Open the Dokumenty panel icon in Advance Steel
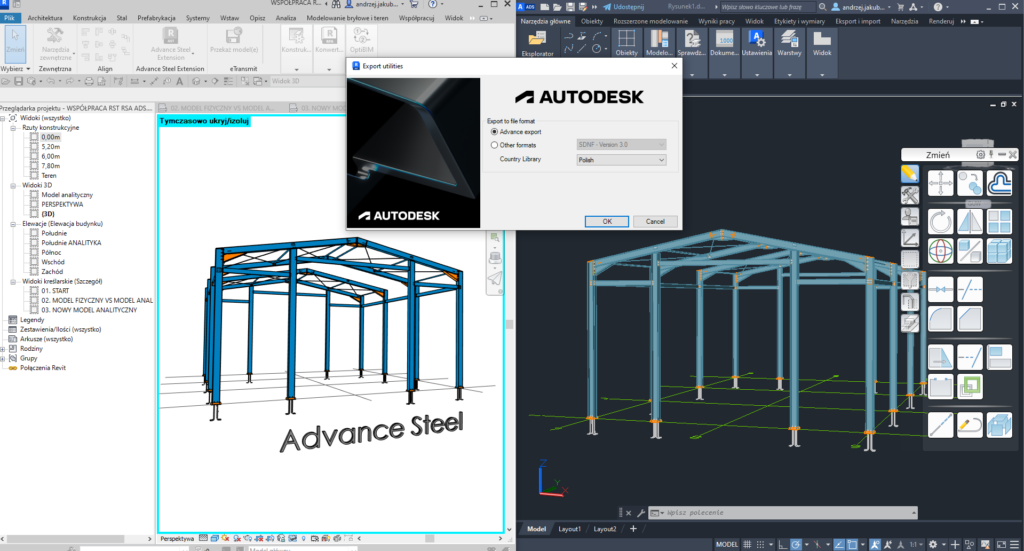 (724, 43)
